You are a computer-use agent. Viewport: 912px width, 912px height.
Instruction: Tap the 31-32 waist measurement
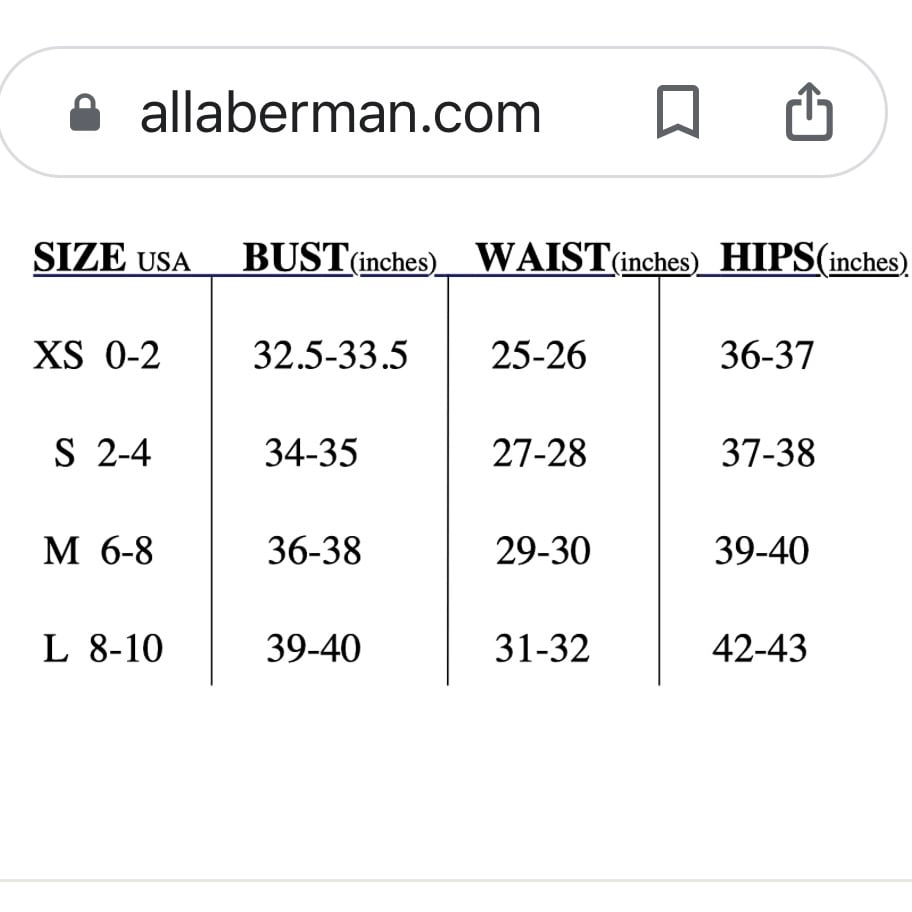(542, 649)
